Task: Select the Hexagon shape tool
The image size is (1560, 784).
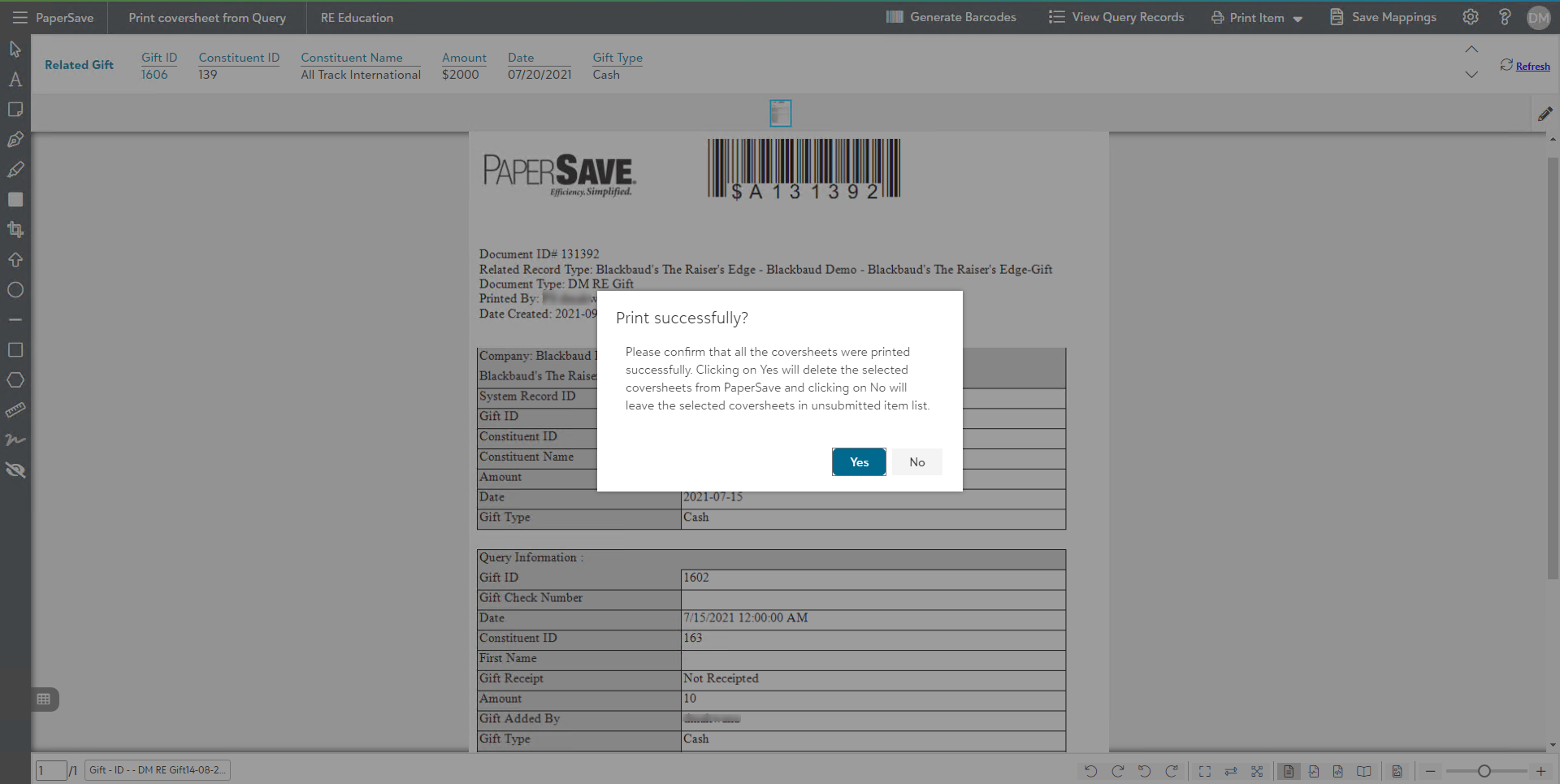Action: (15, 380)
